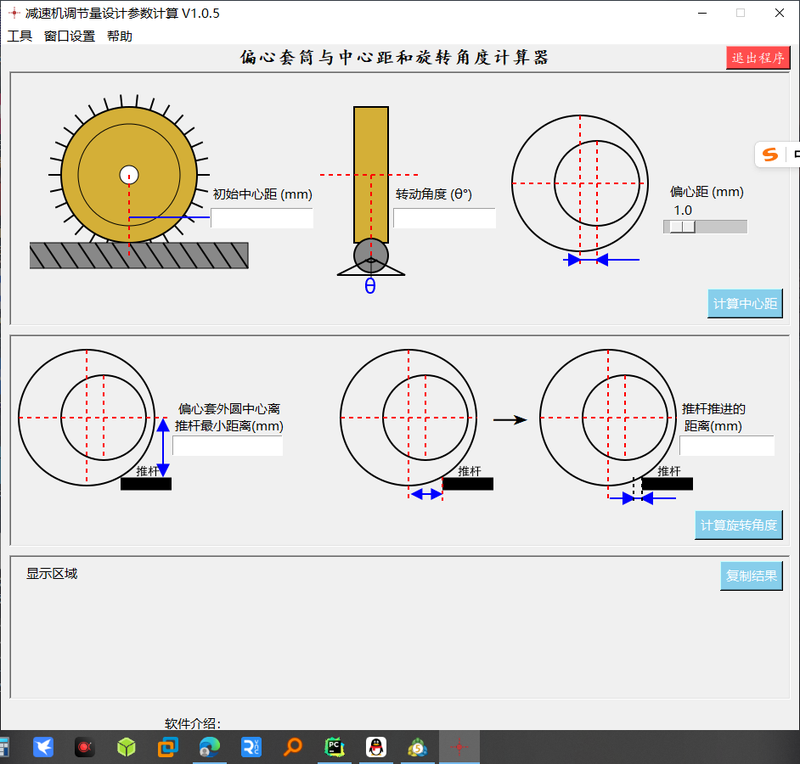Click the Sogou input method S icon

coord(770,154)
